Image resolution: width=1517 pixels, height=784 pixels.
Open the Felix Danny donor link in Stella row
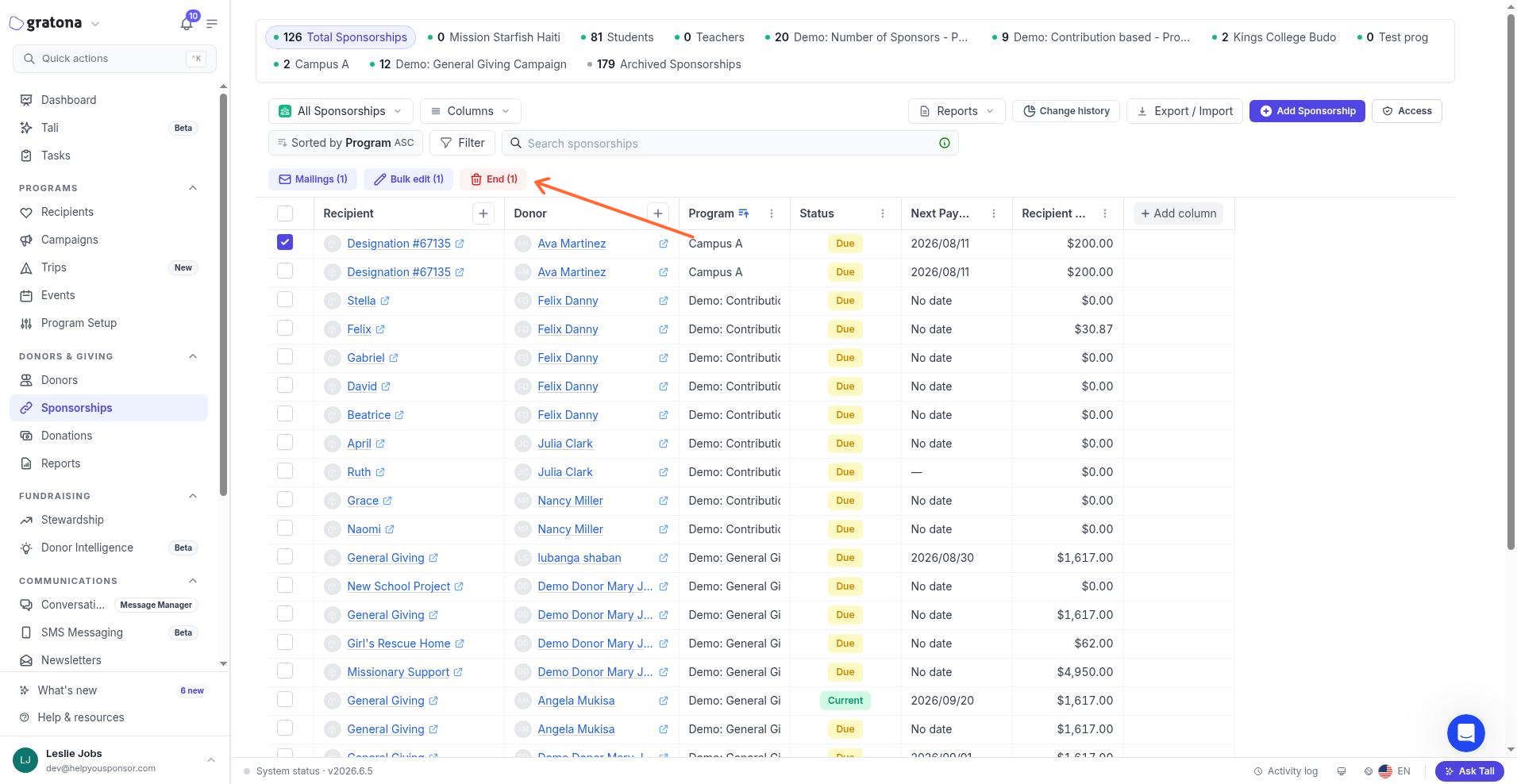click(568, 301)
